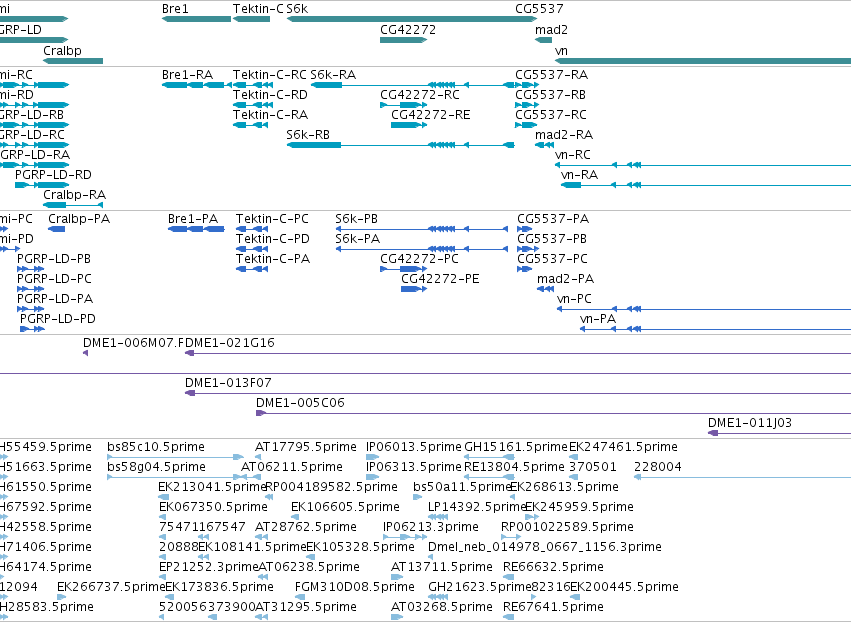This screenshot has width=851, height=622.
Task: Select the AT17795.5prime EST label
Action: point(306,447)
